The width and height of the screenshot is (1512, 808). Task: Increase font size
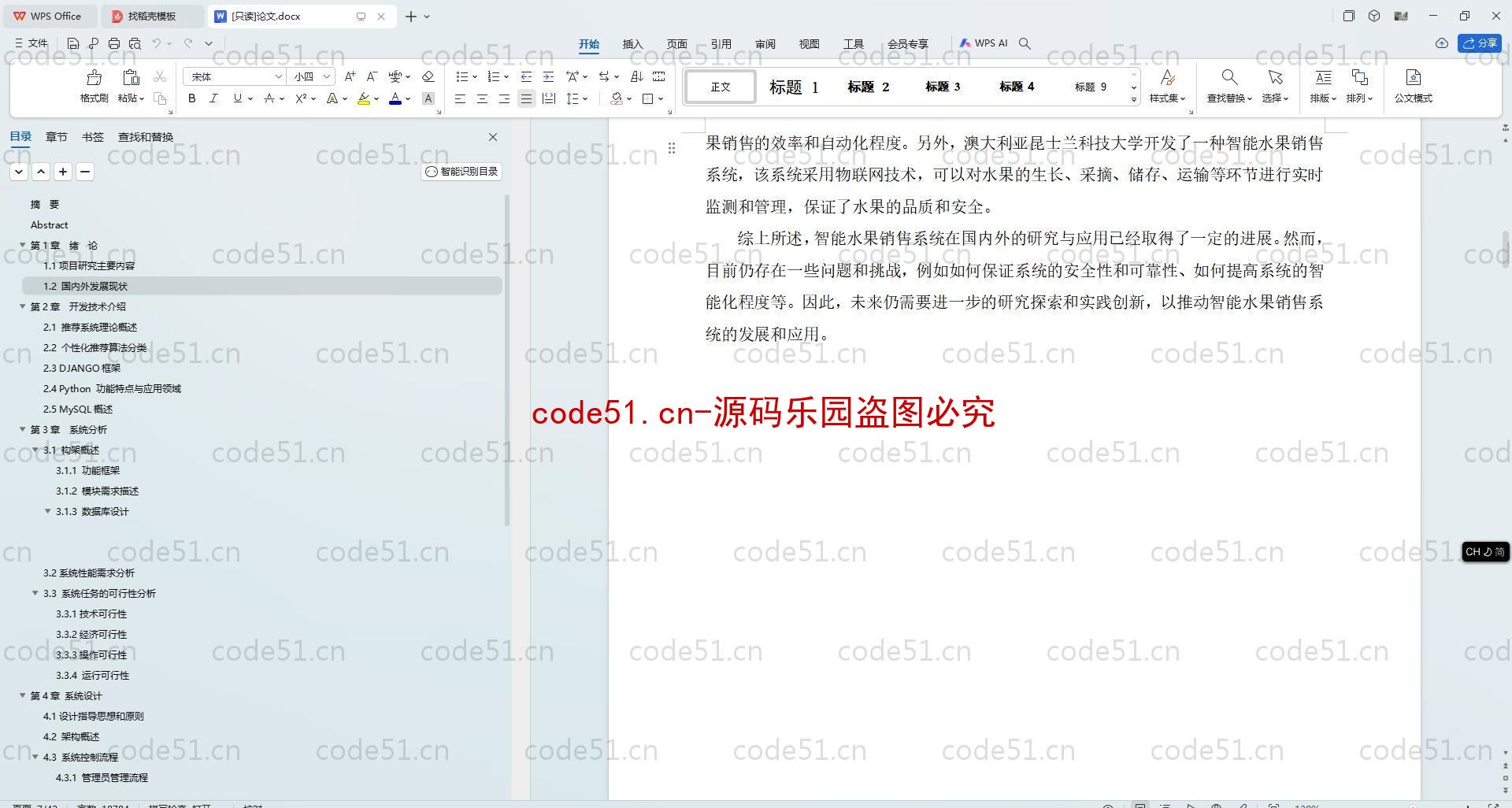point(350,76)
